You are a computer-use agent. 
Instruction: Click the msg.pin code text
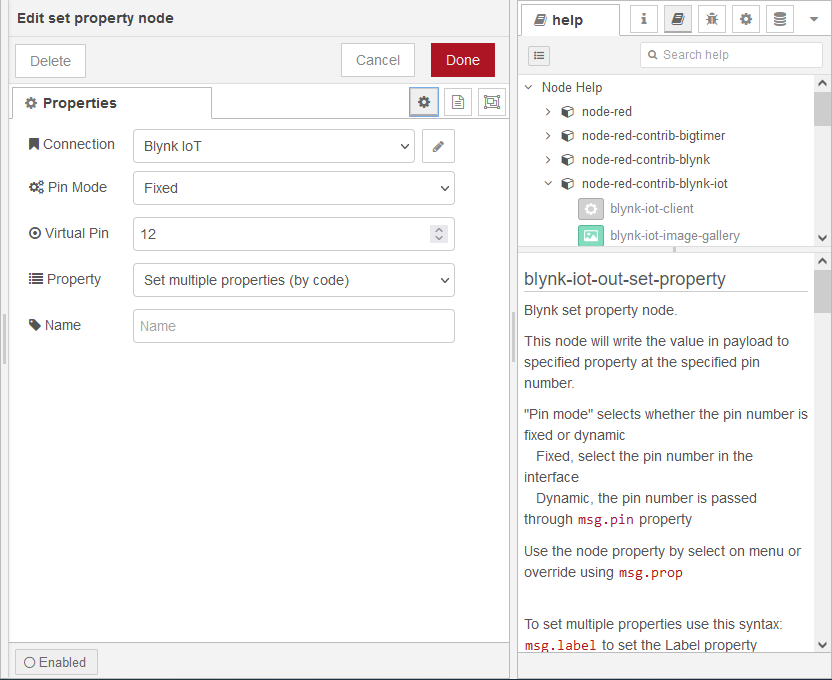(x=605, y=519)
